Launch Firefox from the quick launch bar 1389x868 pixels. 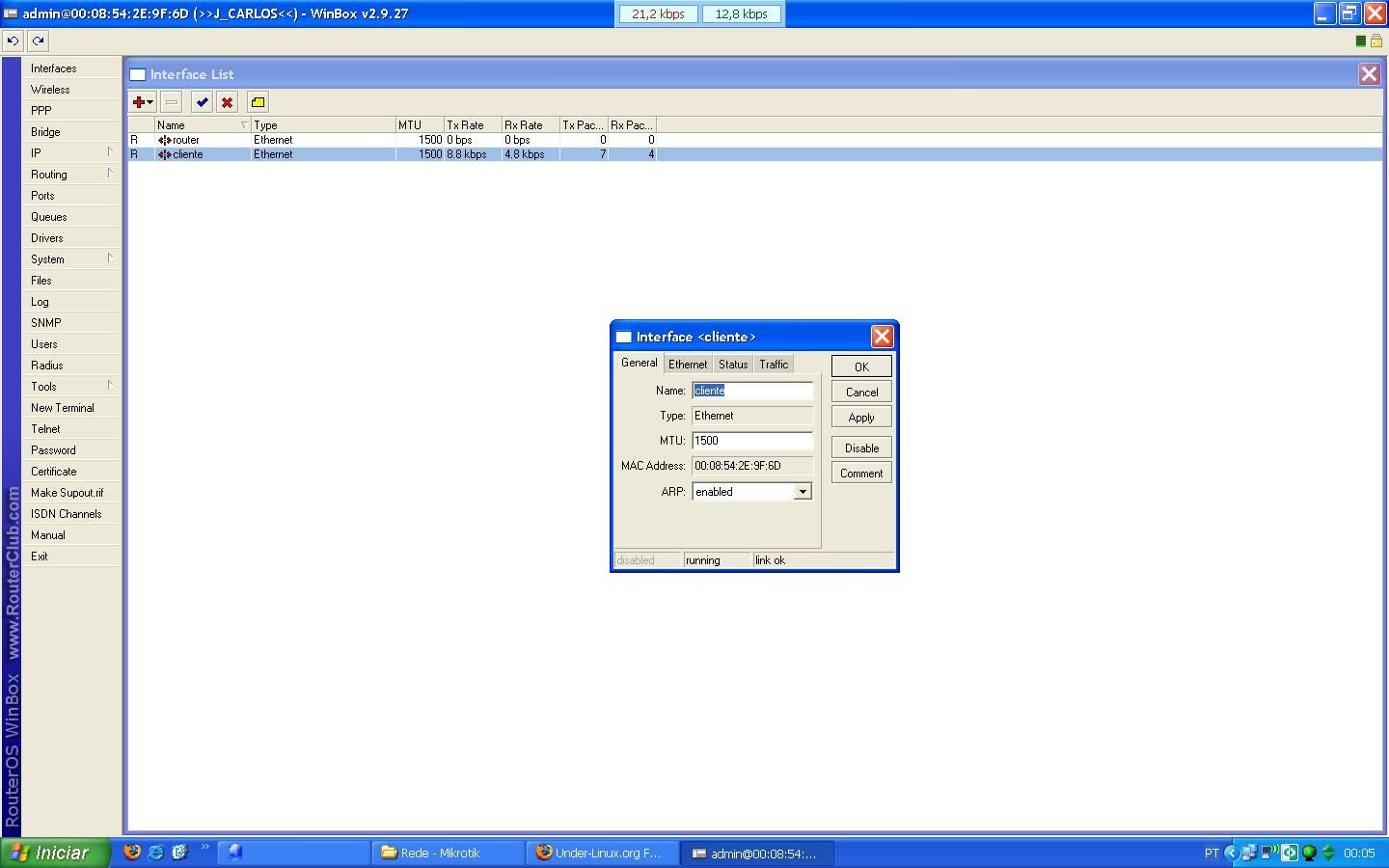click(x=132, y=853)
